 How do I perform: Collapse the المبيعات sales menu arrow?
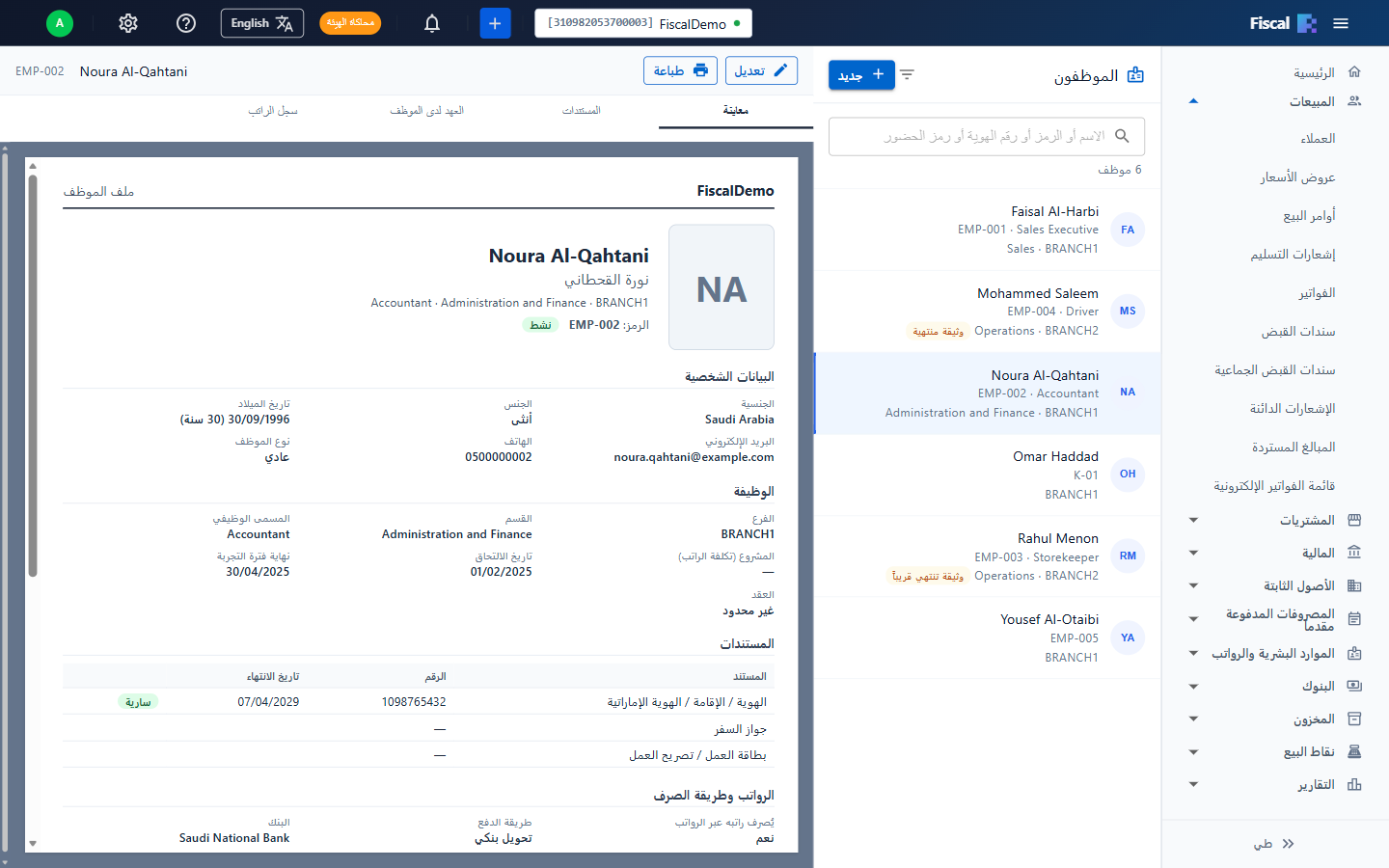(1193, 101)
